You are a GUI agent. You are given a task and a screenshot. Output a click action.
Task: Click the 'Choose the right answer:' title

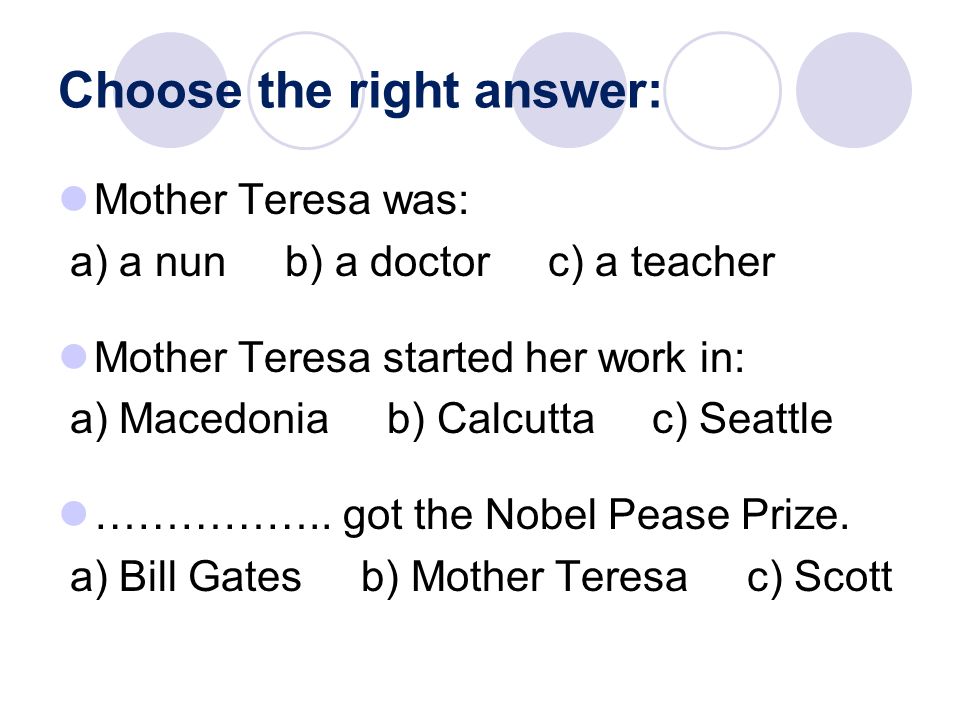click(x=360, y=91)
